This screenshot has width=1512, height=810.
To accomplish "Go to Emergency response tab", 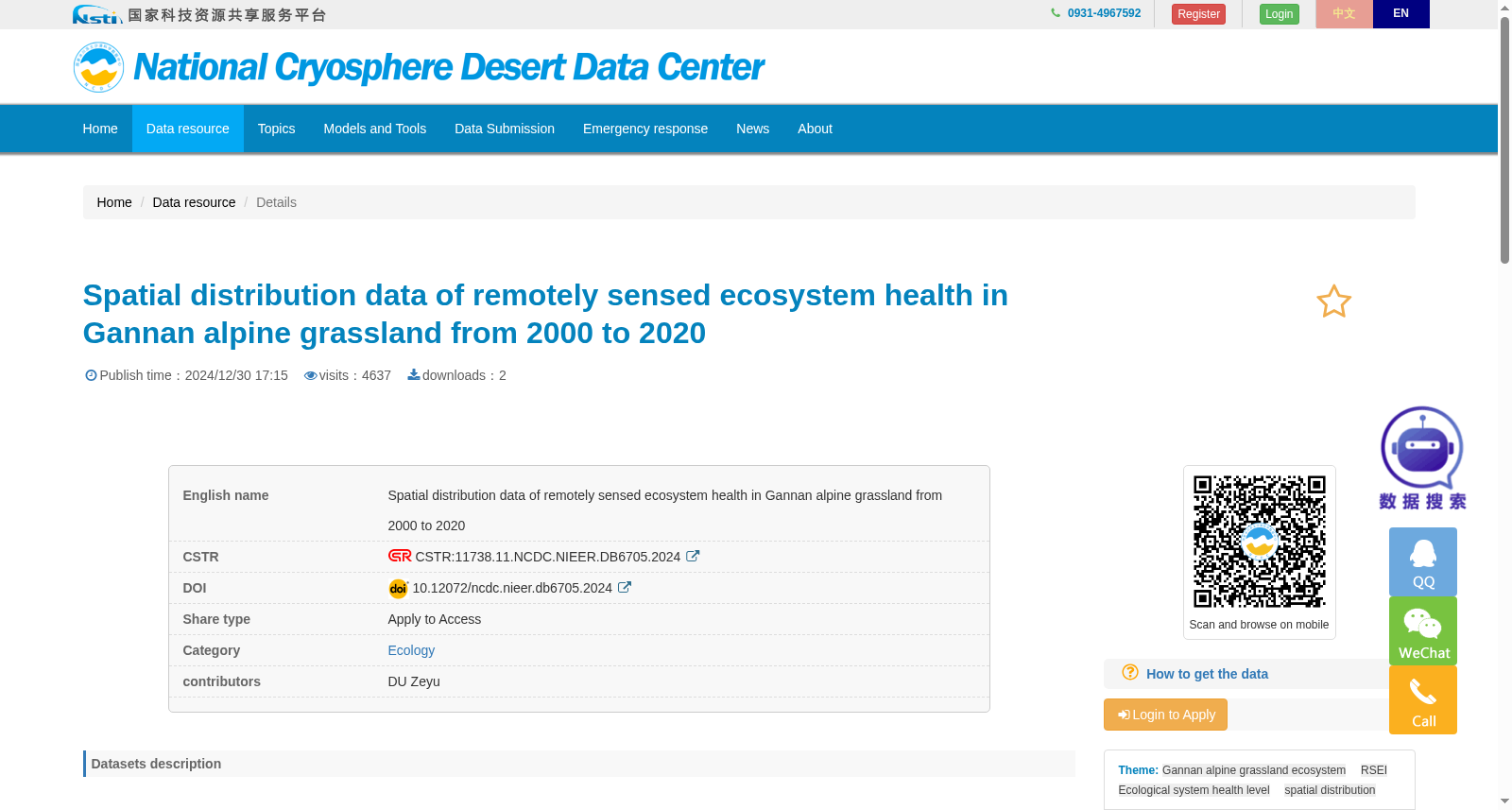I will click(645, 129).
